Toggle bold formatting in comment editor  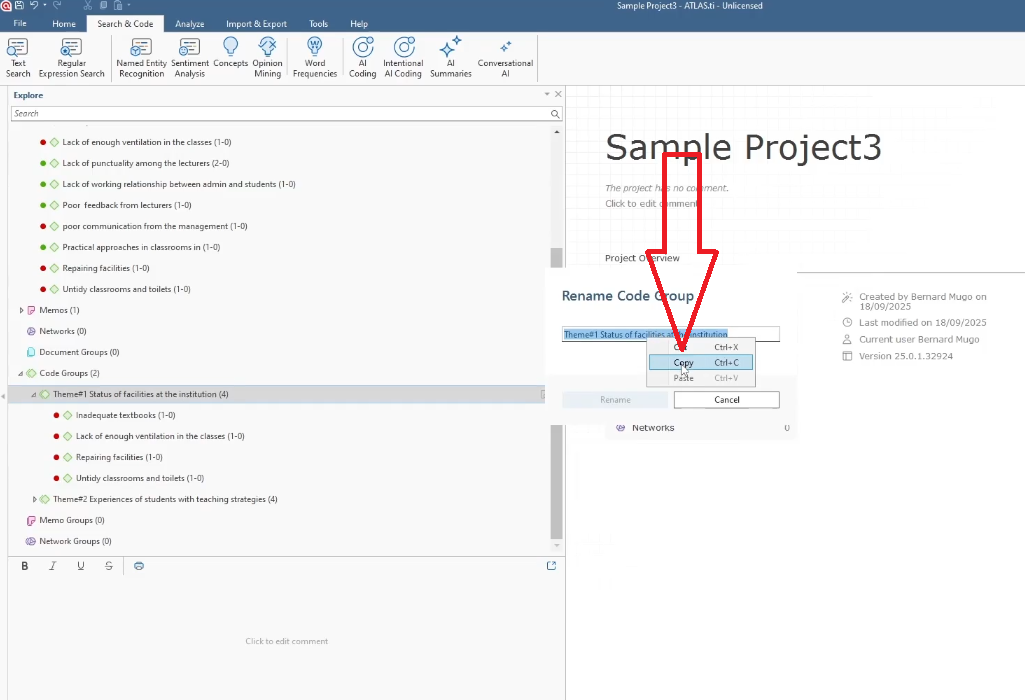click(x=25, y=566)
